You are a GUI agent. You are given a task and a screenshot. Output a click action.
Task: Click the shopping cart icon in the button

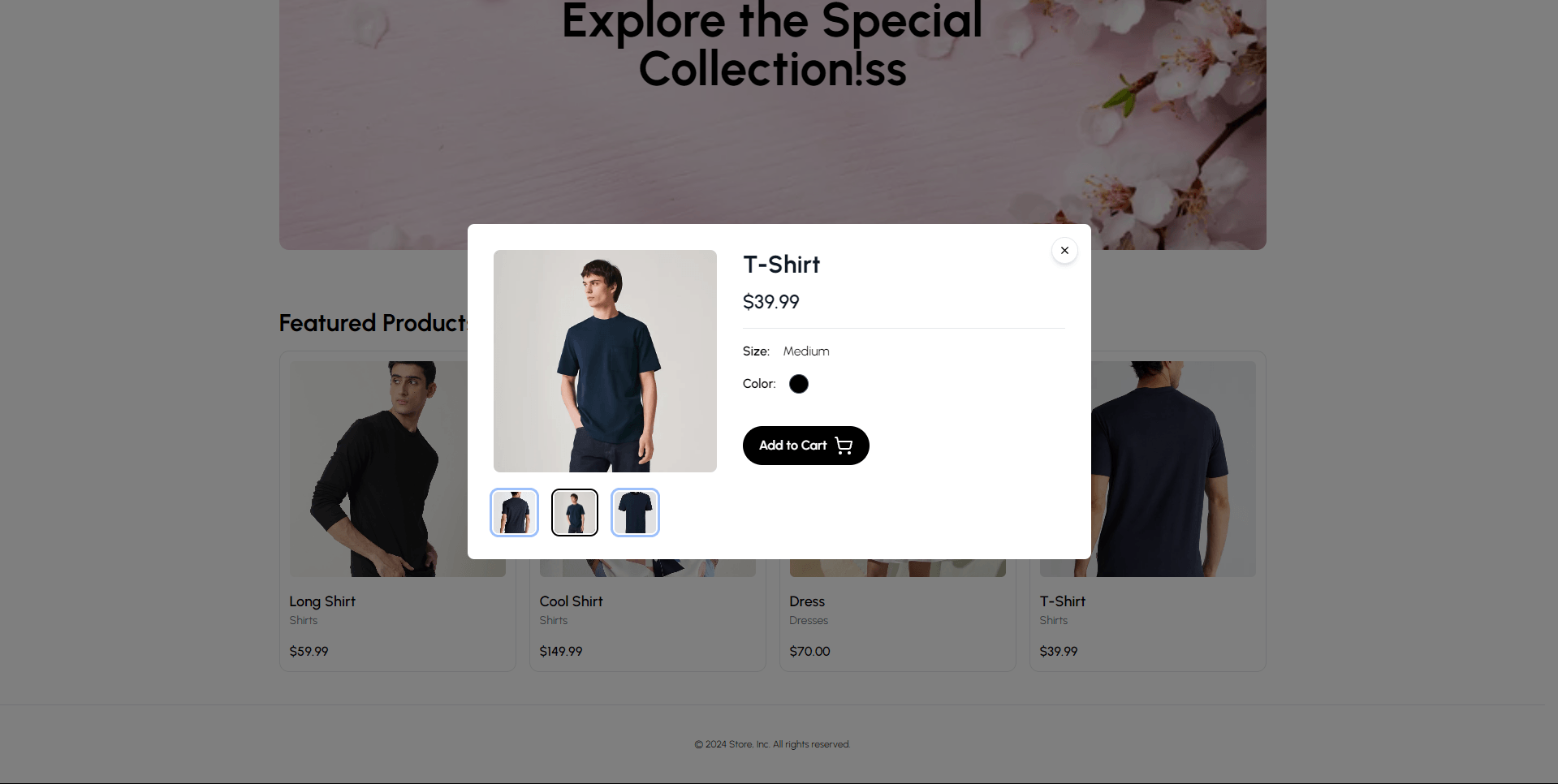[x=844, y=446]
